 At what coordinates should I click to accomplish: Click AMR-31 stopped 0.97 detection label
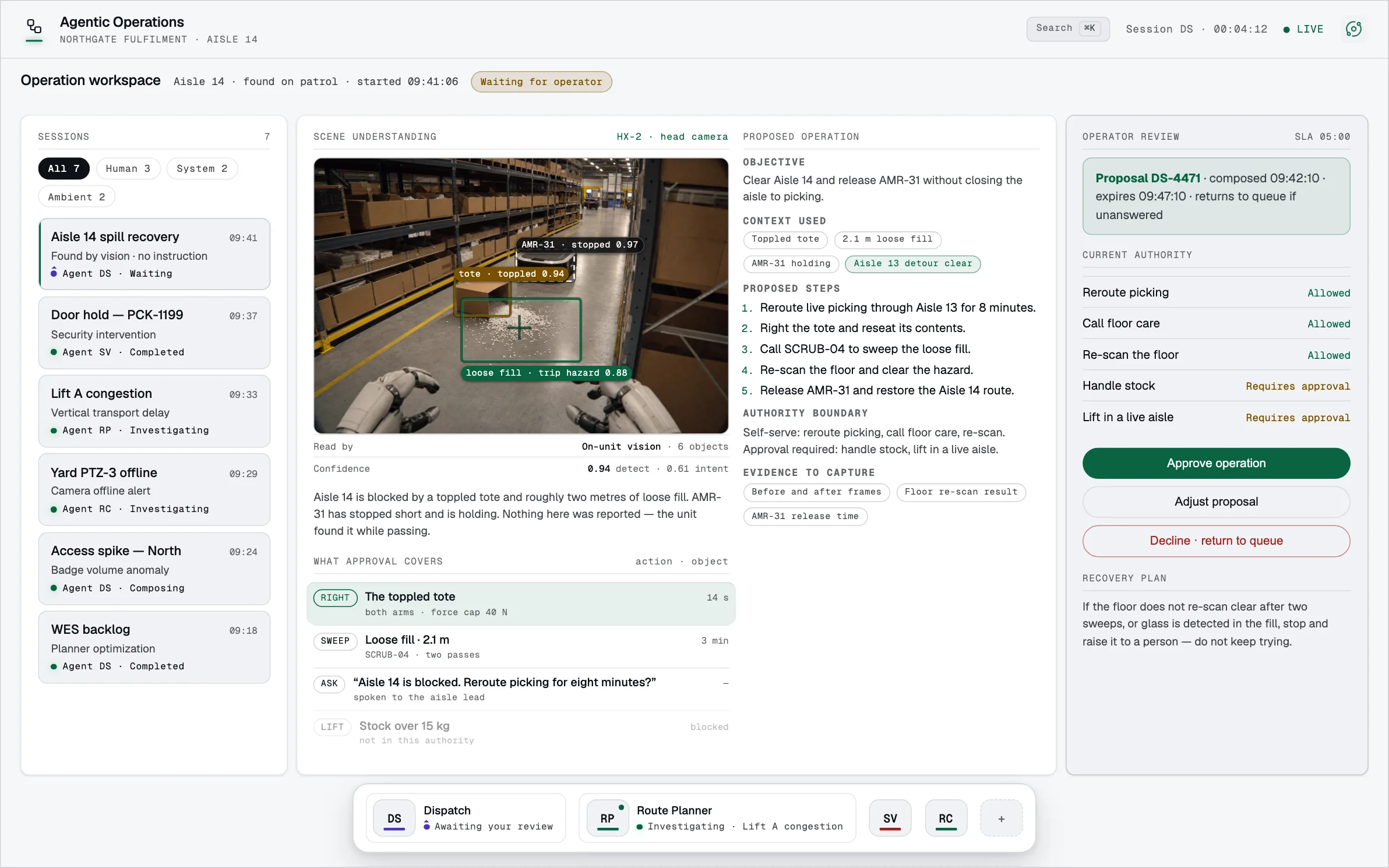(580, 245)
